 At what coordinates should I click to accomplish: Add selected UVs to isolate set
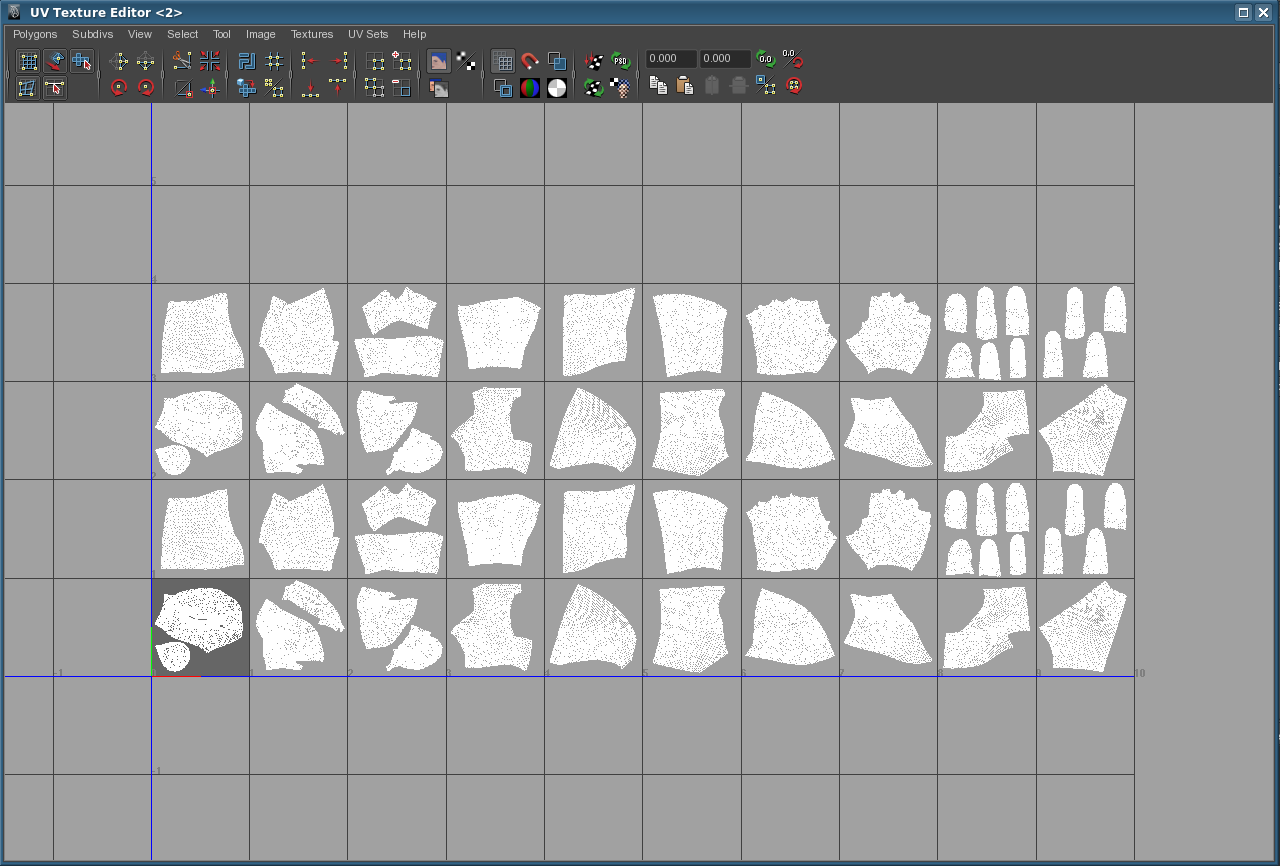coord(401,61)
